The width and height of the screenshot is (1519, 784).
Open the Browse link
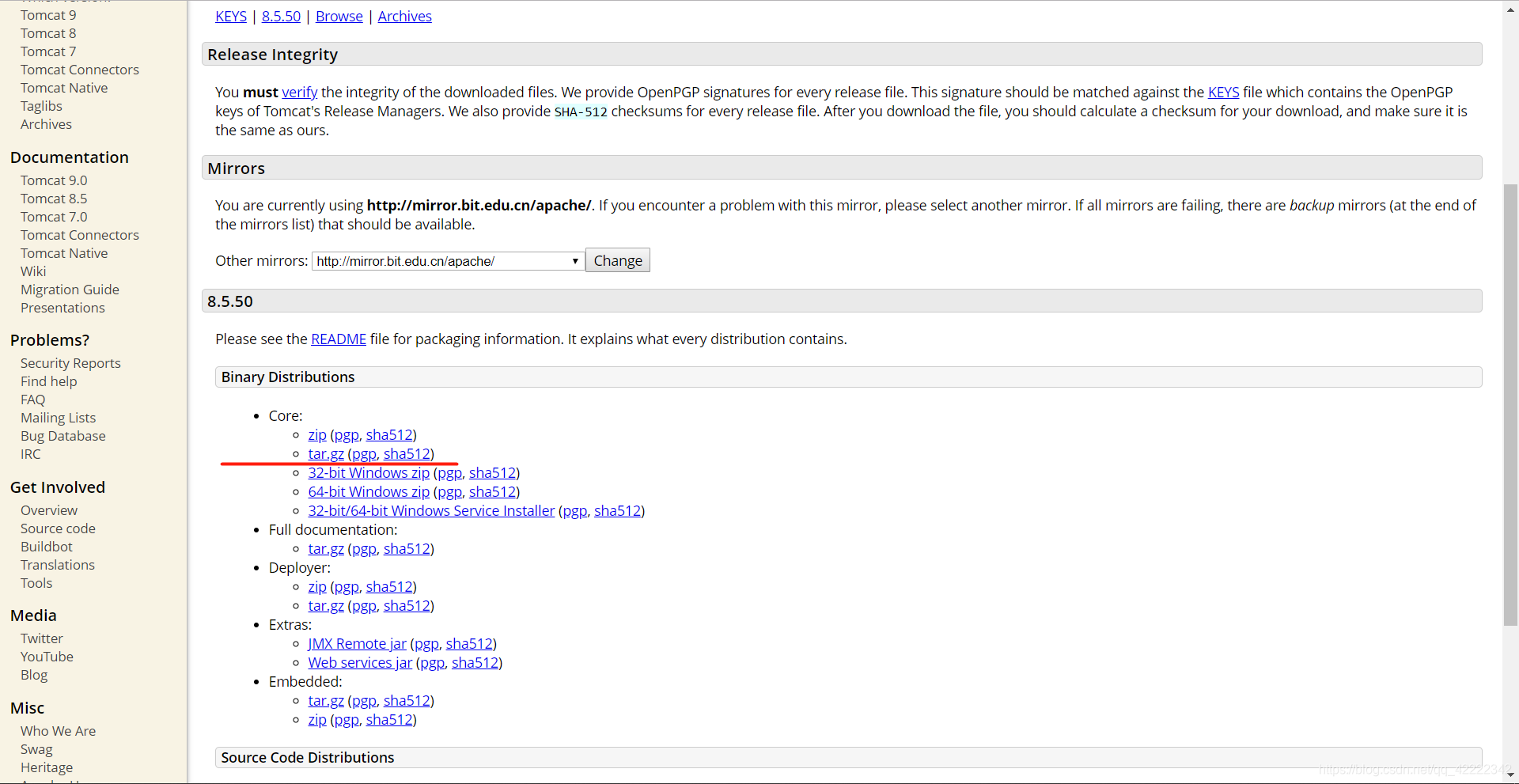339,17
